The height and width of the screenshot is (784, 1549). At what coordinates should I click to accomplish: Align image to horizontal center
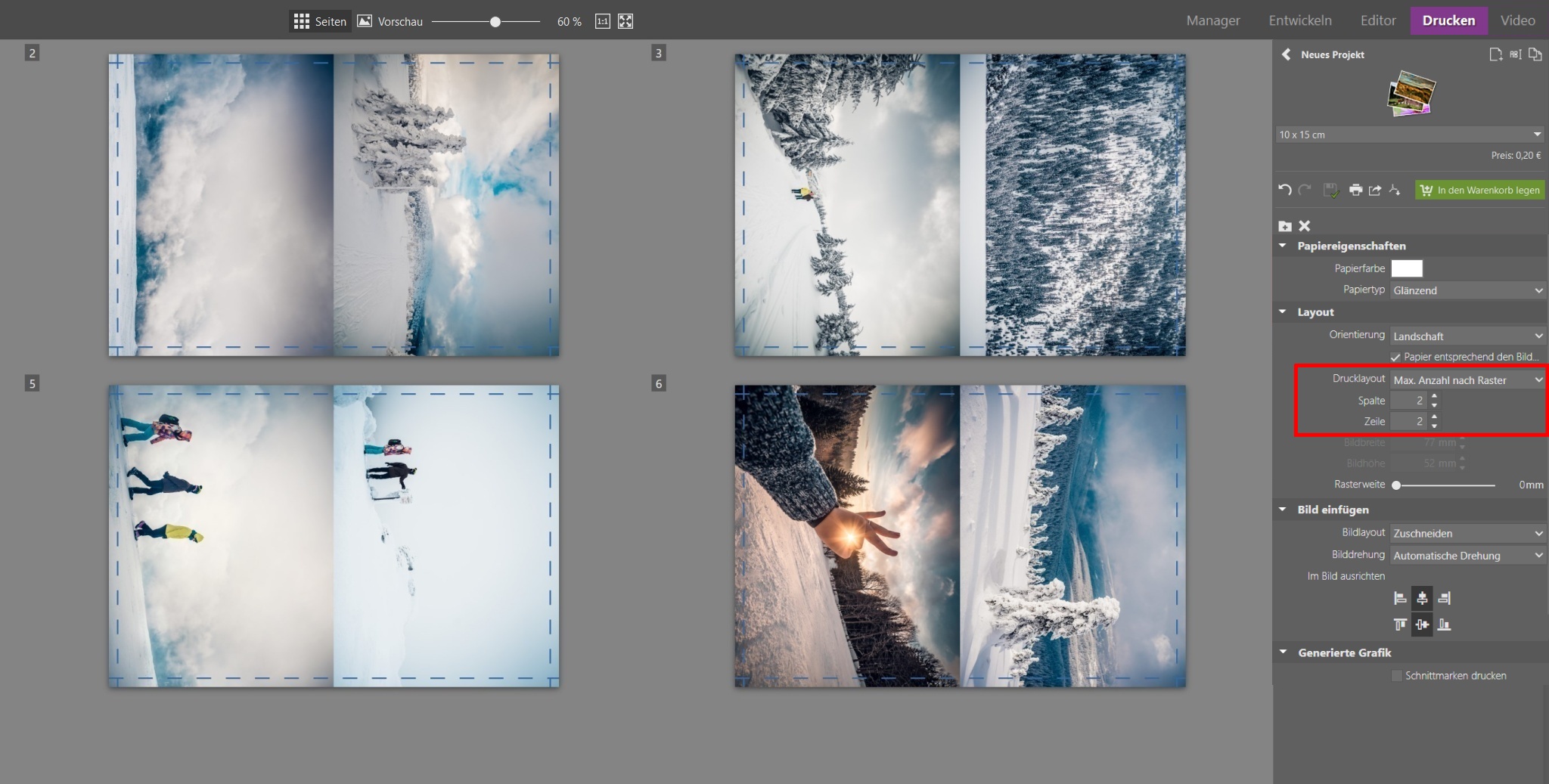[1422, 599]
